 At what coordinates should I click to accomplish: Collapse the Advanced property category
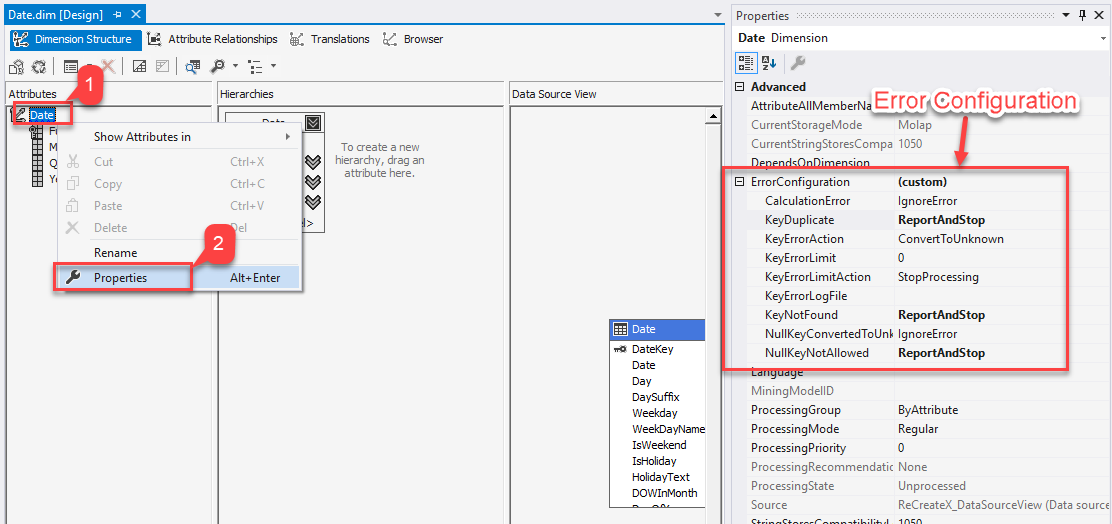pyautogui.click(x=740, y=87)
